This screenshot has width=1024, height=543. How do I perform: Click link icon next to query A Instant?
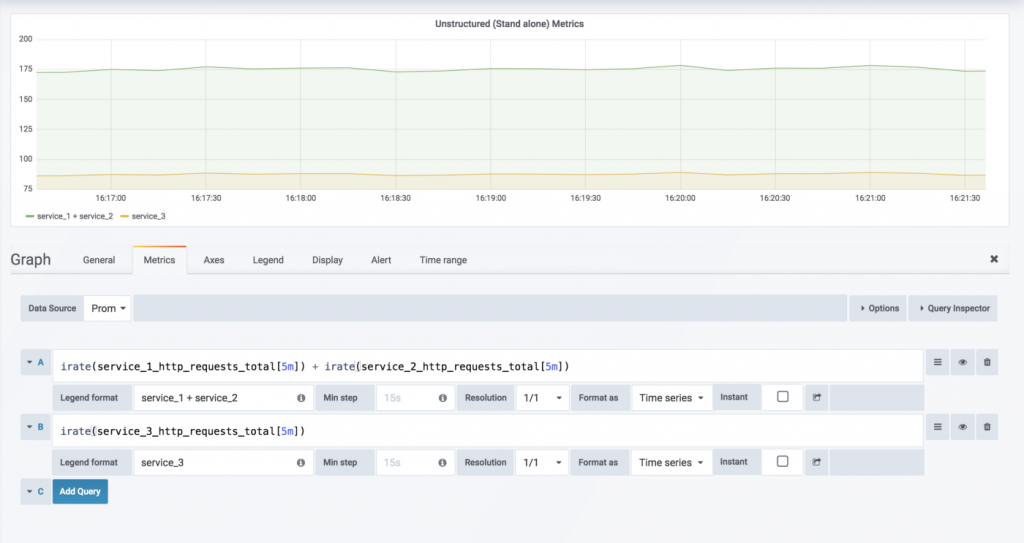click(x=816, y=397)
